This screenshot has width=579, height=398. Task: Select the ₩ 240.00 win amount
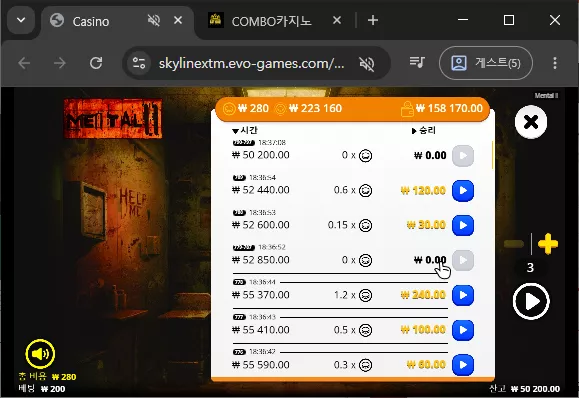tap(423, 295)
